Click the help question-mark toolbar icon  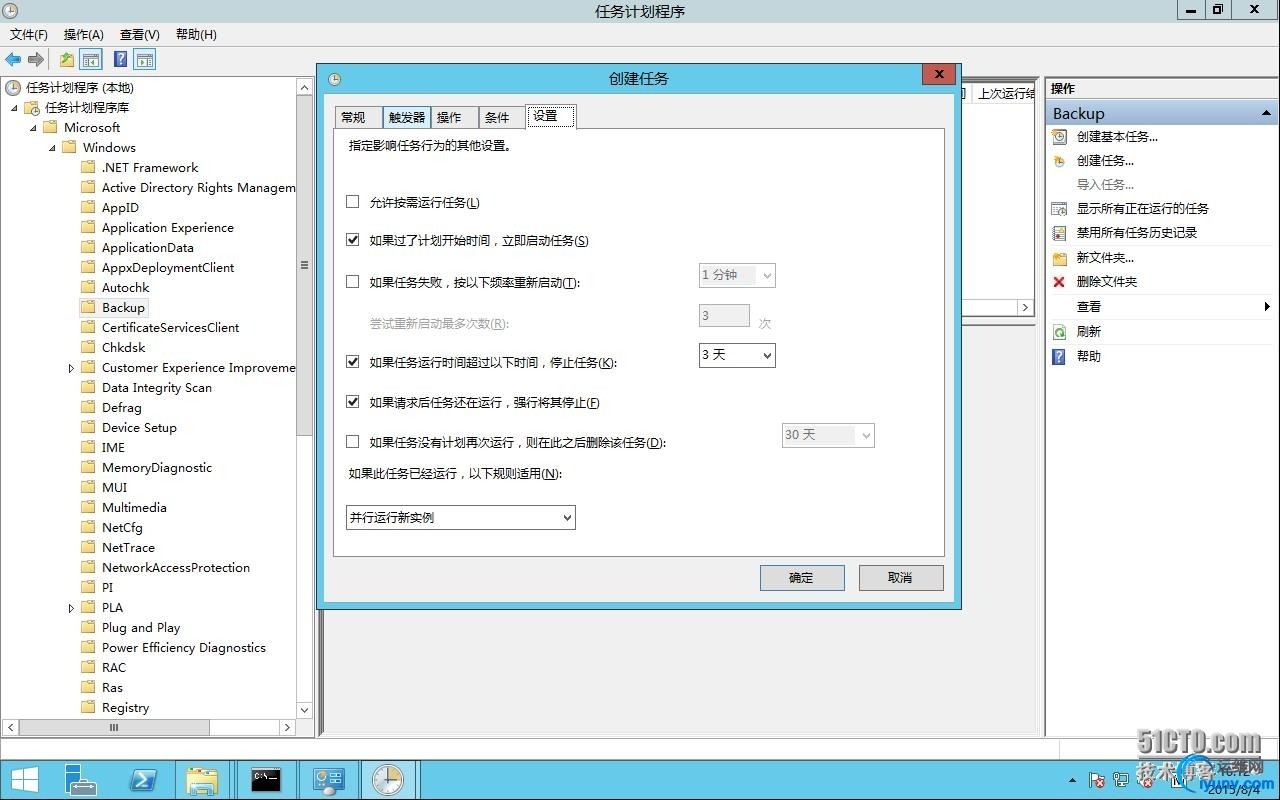pos(120,60)
